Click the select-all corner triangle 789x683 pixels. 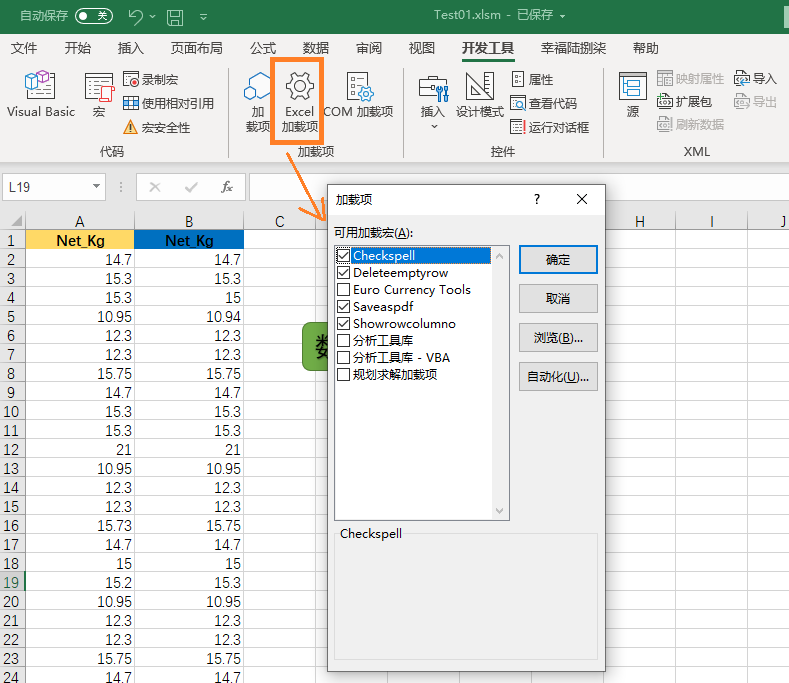(x=16, y=221)
